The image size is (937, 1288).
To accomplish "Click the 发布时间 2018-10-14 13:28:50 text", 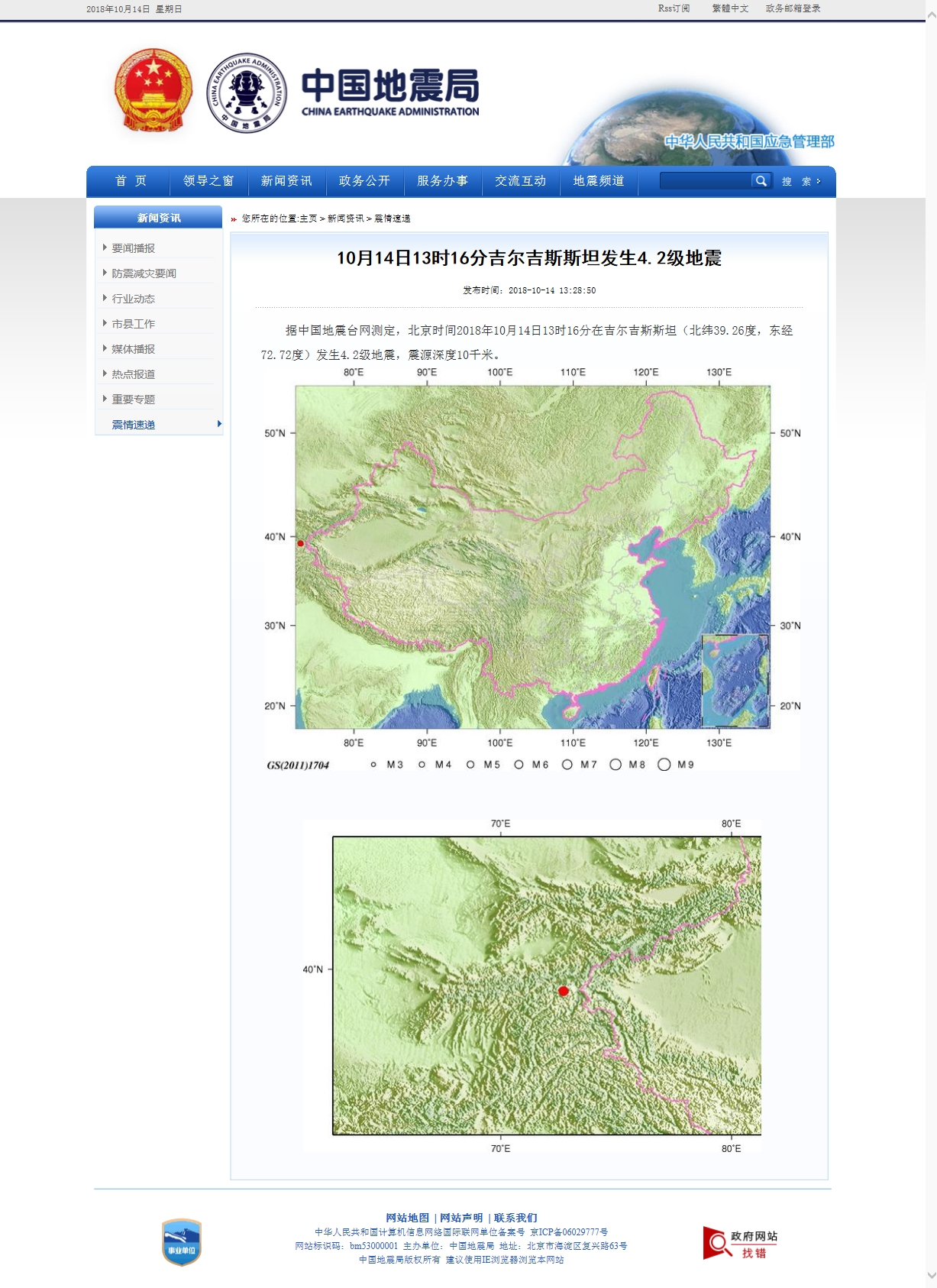I will pyautogui.click(x=529, y=290).
